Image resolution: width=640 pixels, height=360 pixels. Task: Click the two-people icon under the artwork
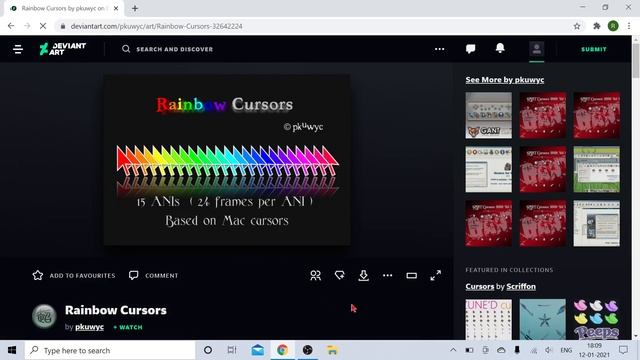pyautogui.click(x=315, y=276)
